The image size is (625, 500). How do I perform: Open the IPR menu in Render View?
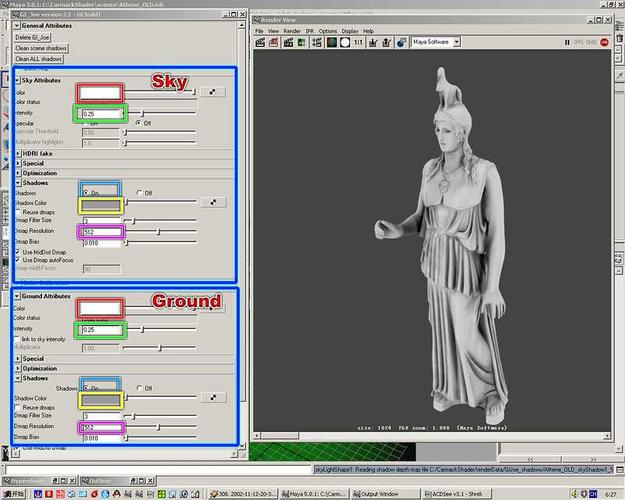click(x=308, y=31)
